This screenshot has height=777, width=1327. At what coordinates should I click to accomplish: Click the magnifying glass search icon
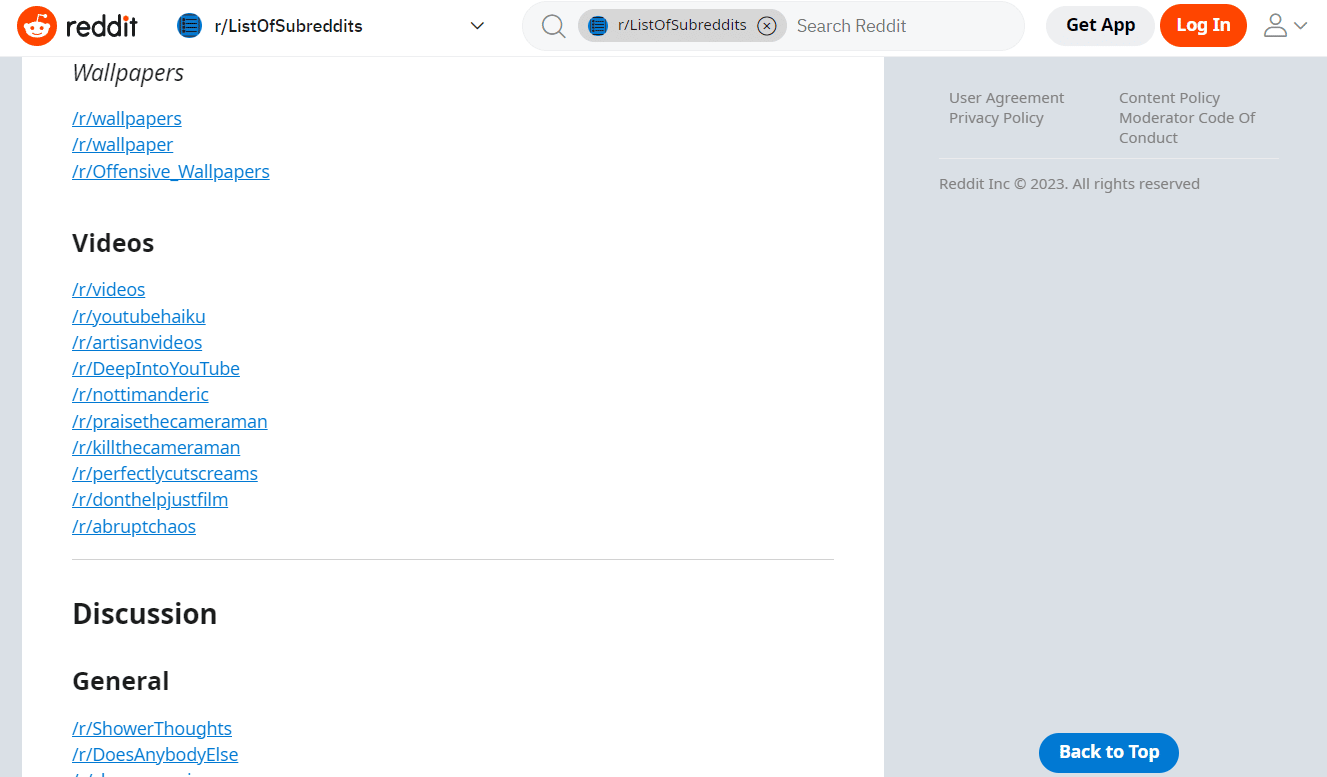coord(553,26)
